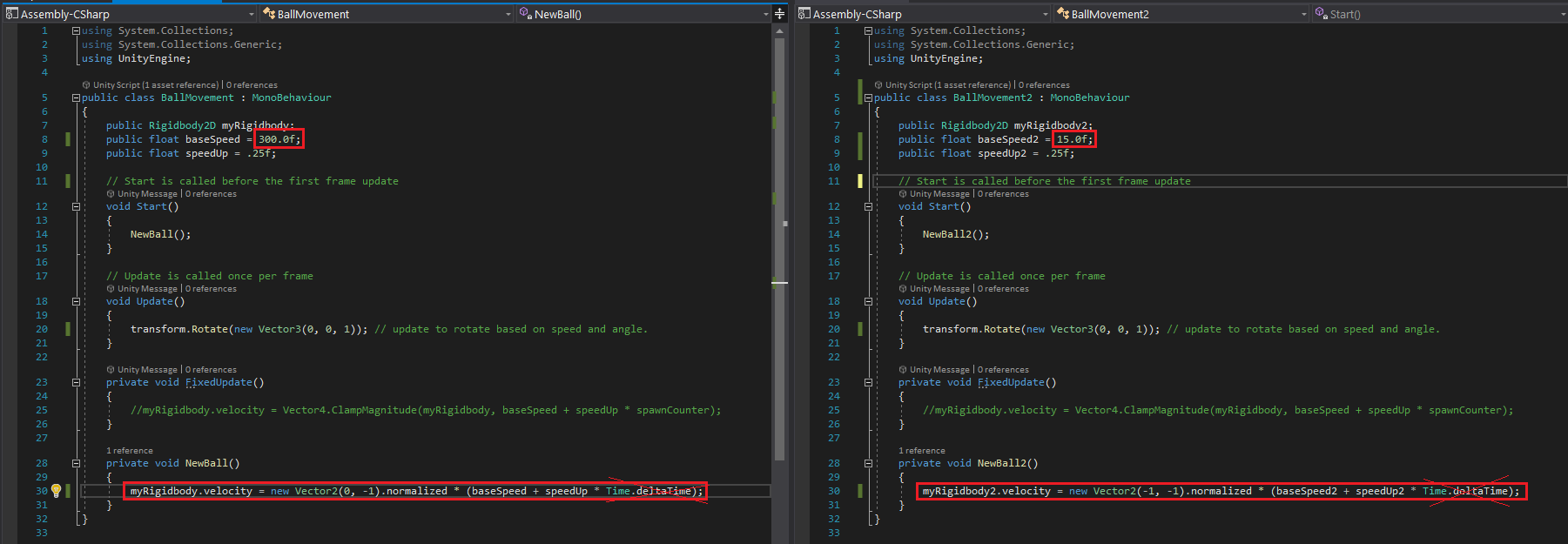The width and height of the screenshot is (1568, 544).
Task: Open the 1 reference lens above NewBall2()
Action: (x=922, y=451)
